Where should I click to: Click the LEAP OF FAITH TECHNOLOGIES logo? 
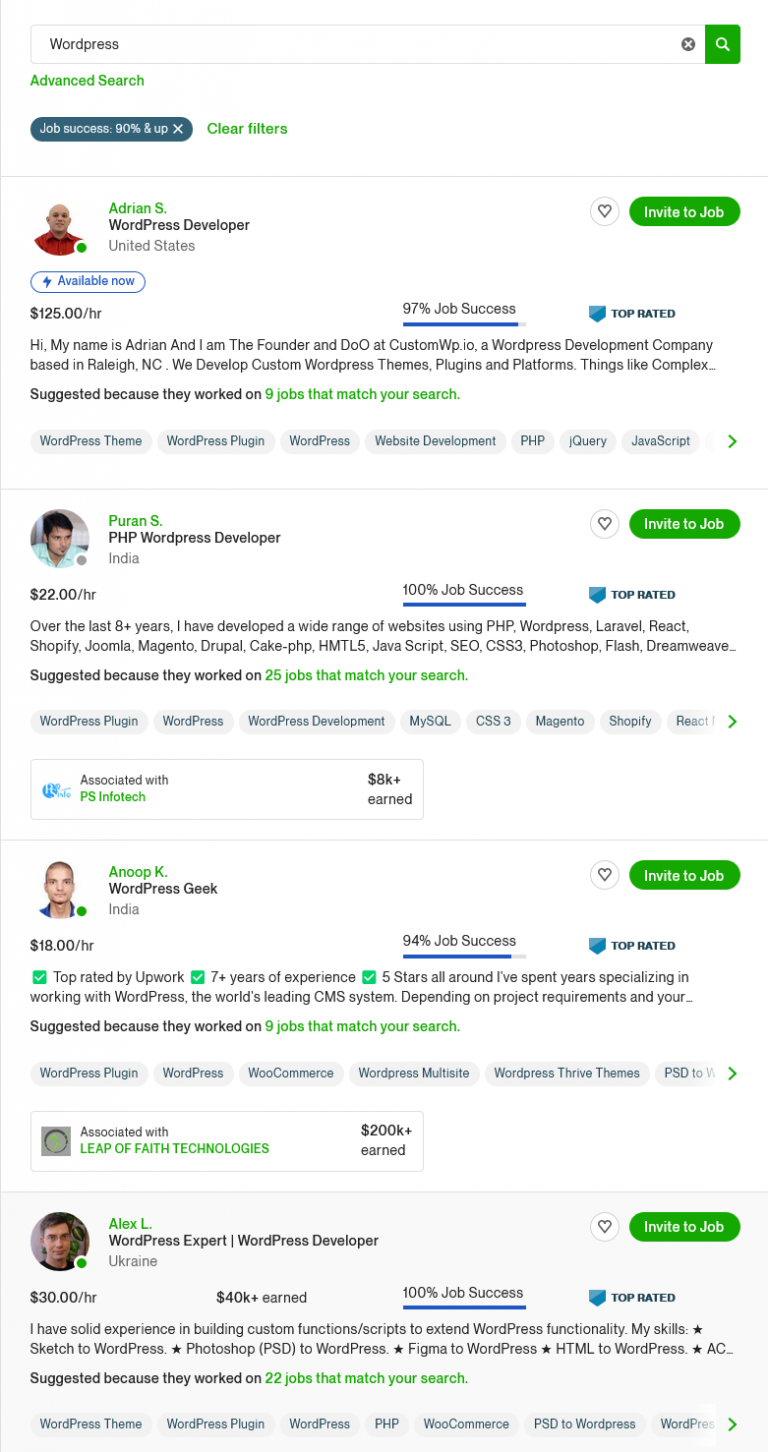(57, 1140)
